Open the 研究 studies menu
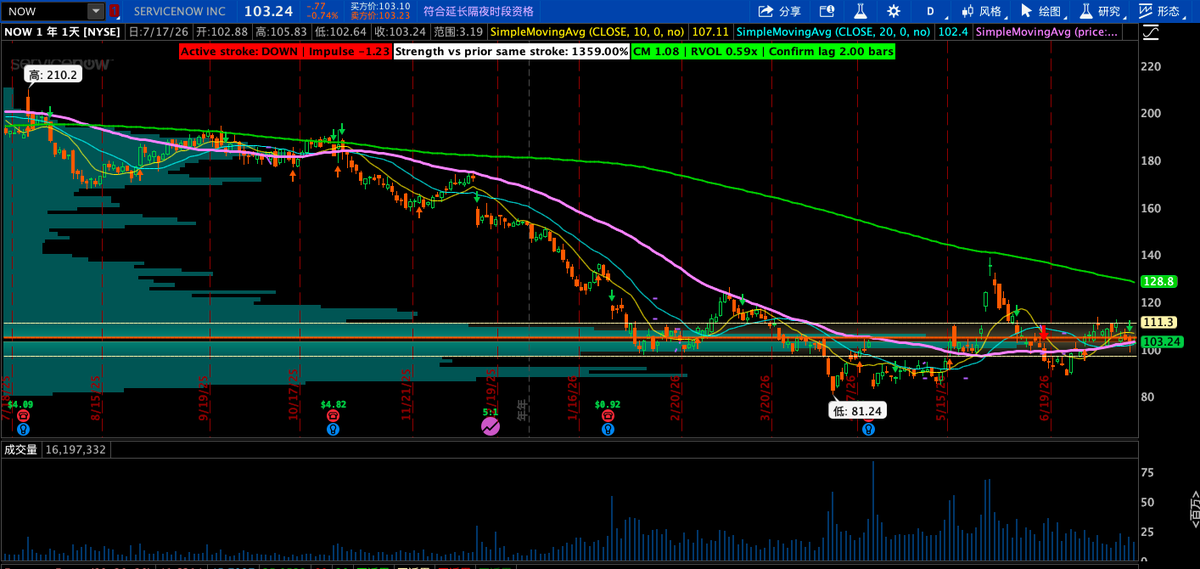Viewport: 1200px width, 569px height. 1101,11
